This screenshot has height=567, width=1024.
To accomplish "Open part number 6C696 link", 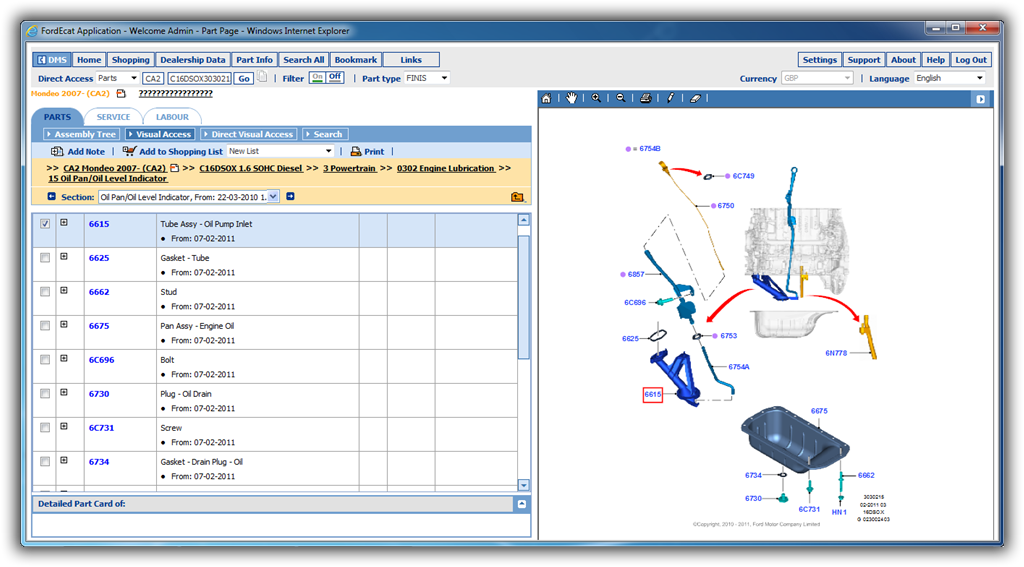I will [x=101, y=359].
